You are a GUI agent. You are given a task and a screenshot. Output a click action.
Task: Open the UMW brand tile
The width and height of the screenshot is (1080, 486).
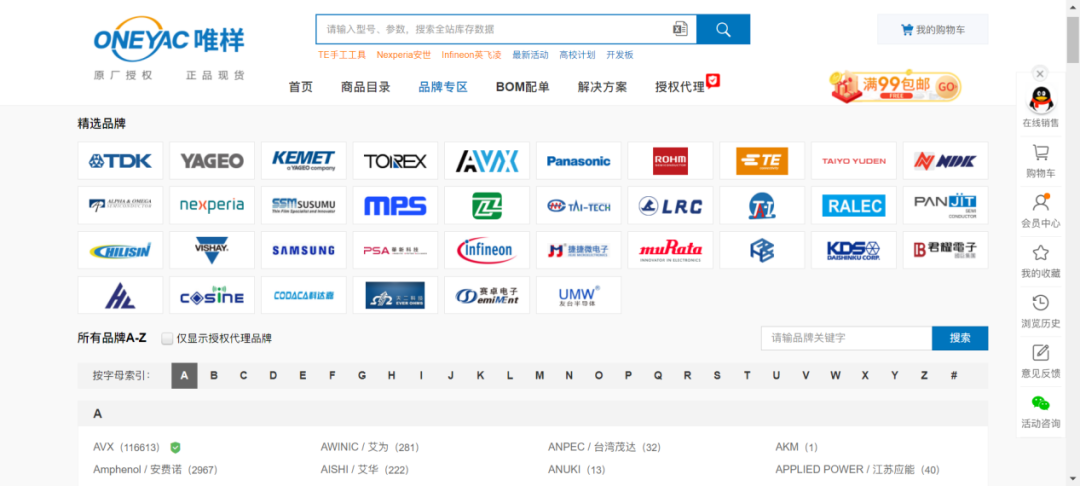tap(579, 295)
